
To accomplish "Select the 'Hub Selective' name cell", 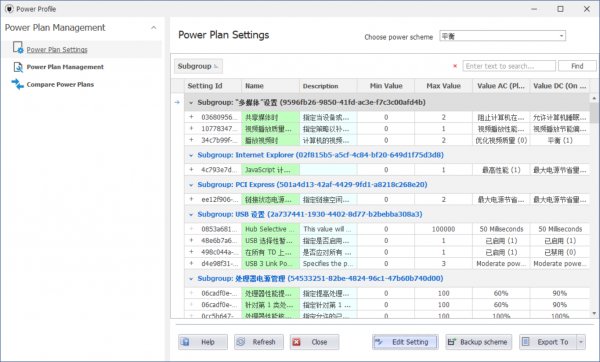I will point(270,229).
